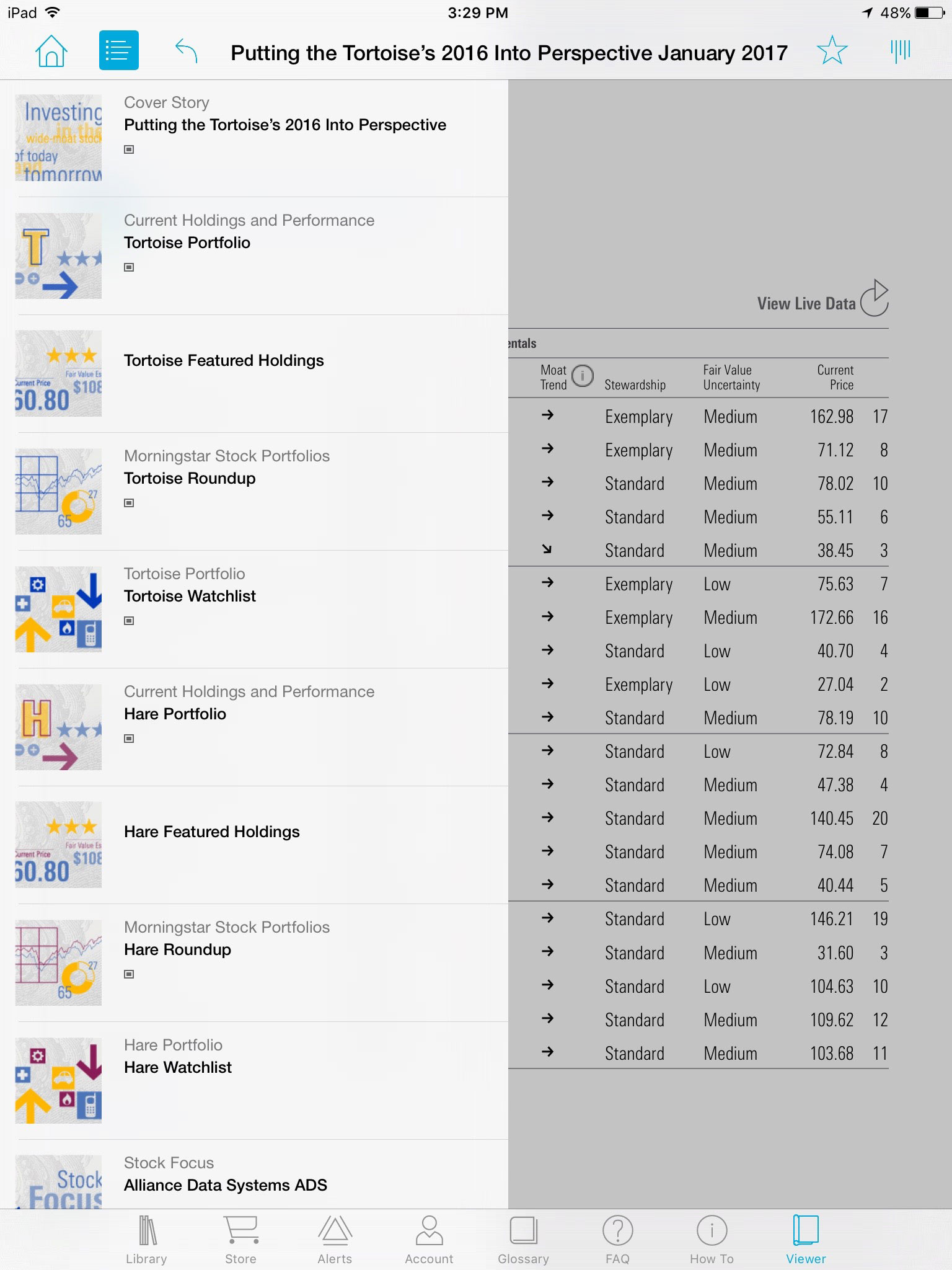
Task: Open the Library tab
Action: [x=146, y=1240]
